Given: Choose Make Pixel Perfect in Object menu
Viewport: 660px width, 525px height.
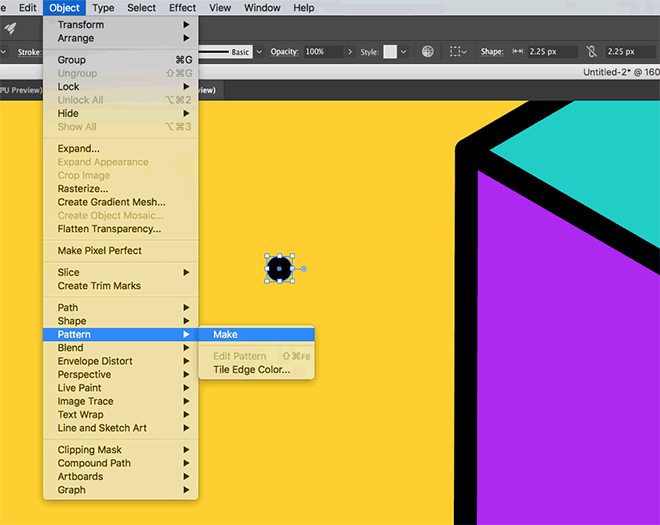Looking at the screenshot, I should [100, 251].
